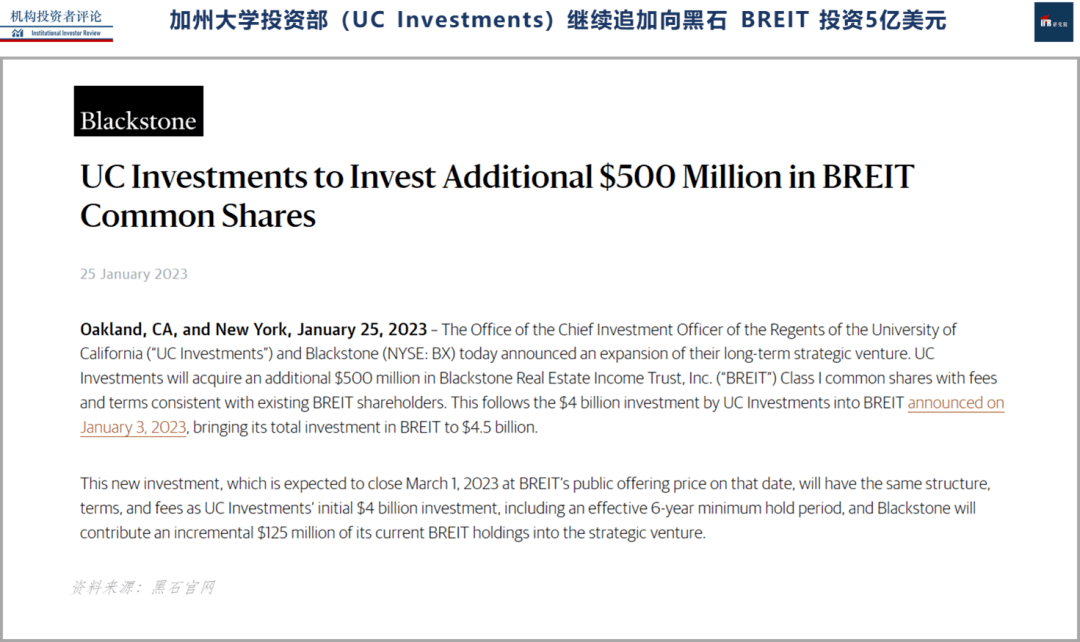Click '机构投资者评论' text in top-left logo
Image resolution: width=1080 pixels, height=642 pixels.
tap(56, 16)
